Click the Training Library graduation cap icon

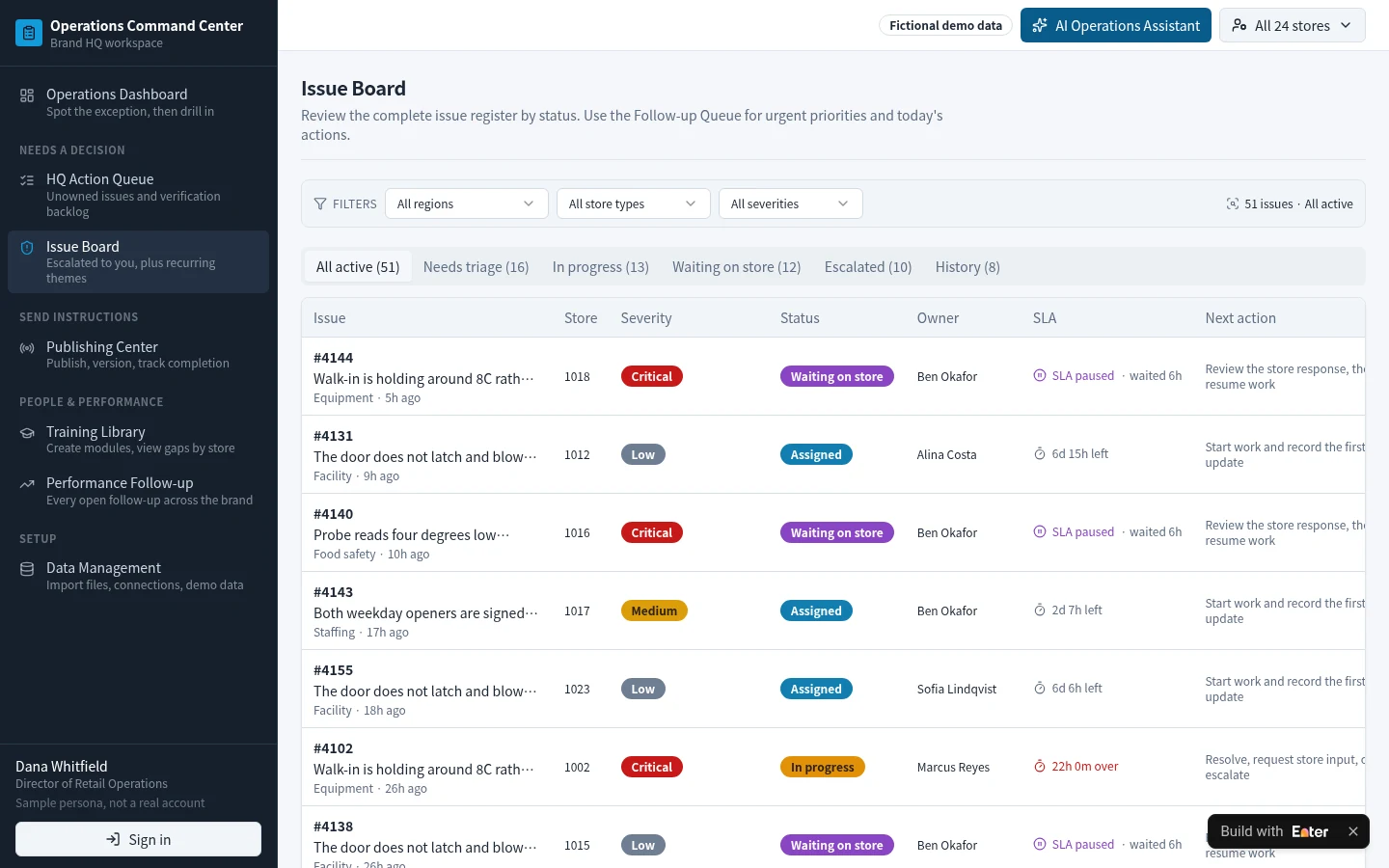click(27, 433)
